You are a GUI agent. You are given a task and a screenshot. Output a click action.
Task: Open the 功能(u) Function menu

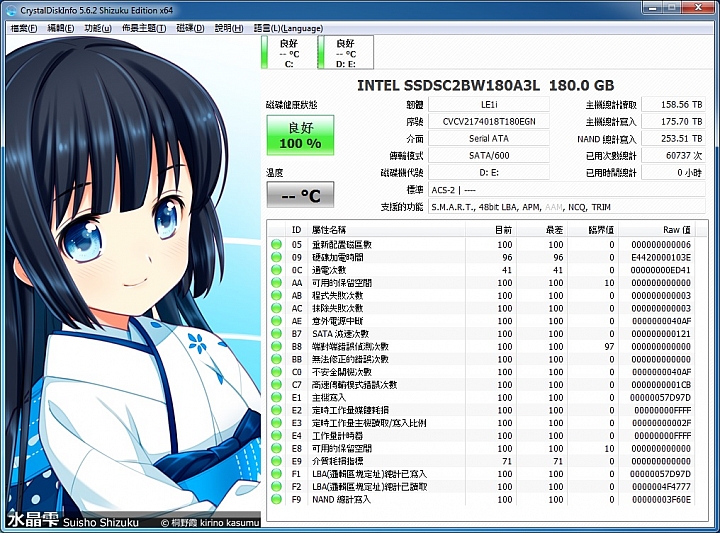pos(98,28)
